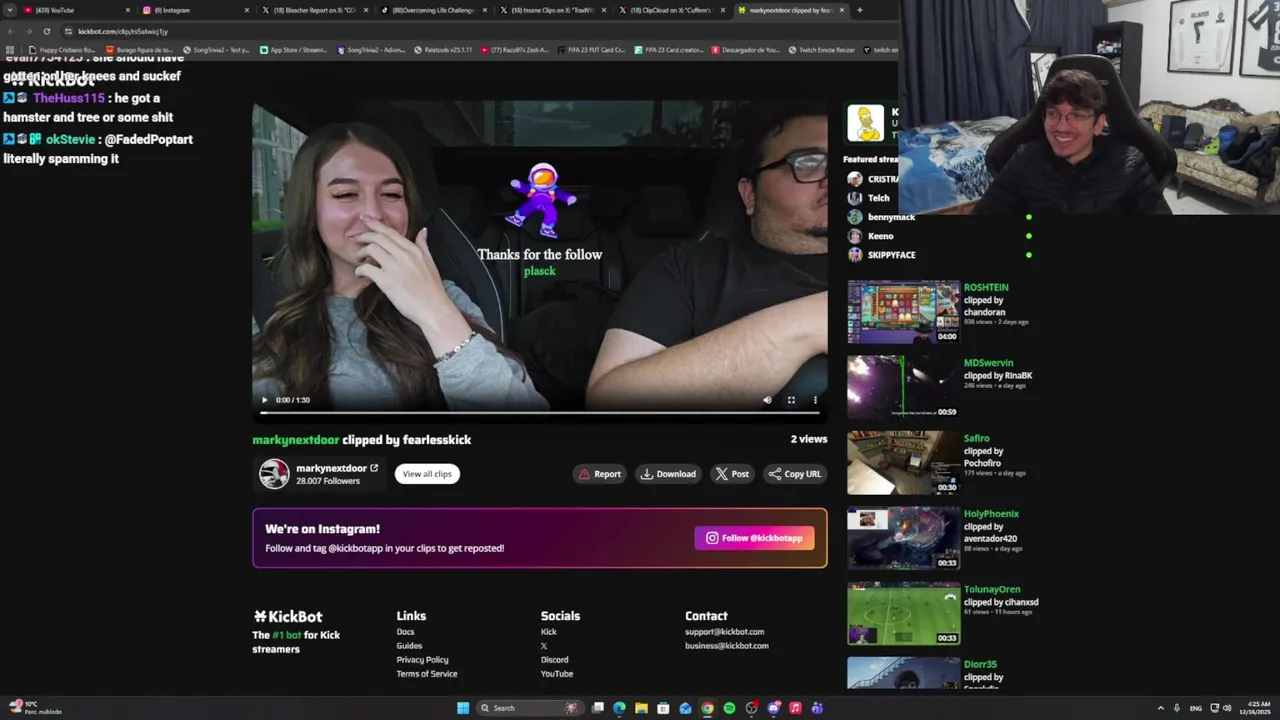The height and width of the screenshot is (720, 1280).
Task: Open Google Chrome from taskbar
Action: click(707, 708)
